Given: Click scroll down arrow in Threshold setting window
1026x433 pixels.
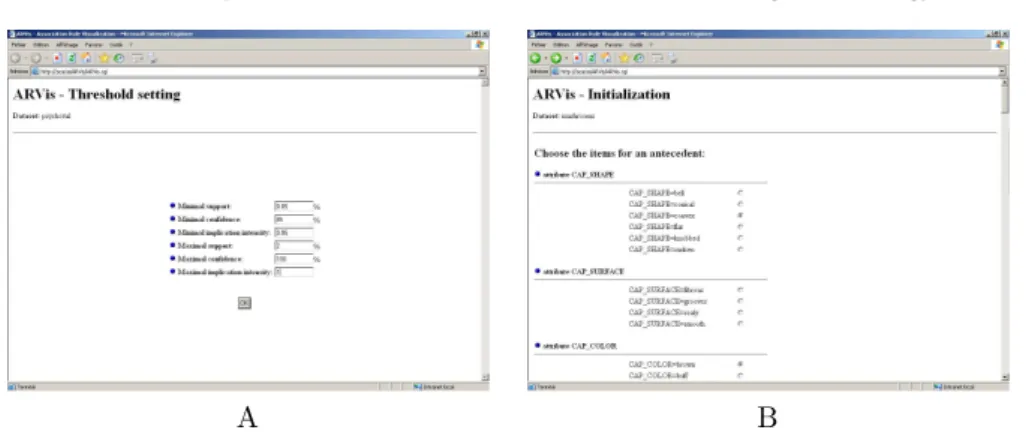Looking at the screenshot, I should (x=485, y=377).
